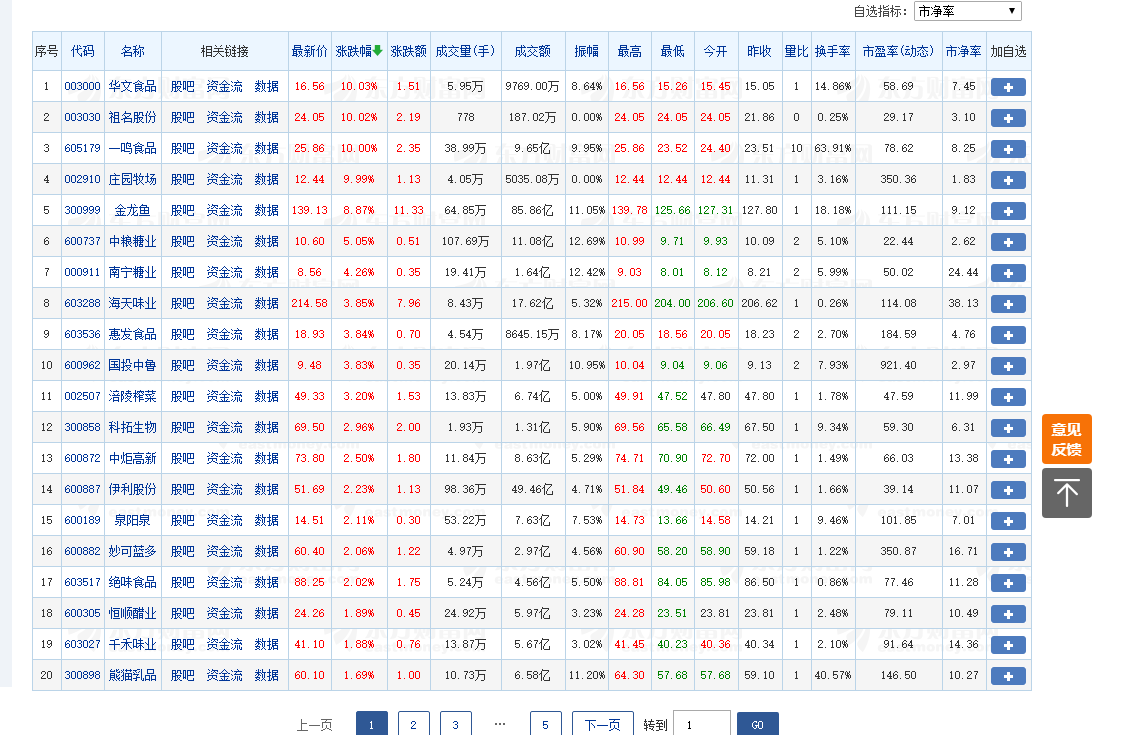
Task: Click the 63.91% turnover of 一鸣食品
Action: click(832, 148)
